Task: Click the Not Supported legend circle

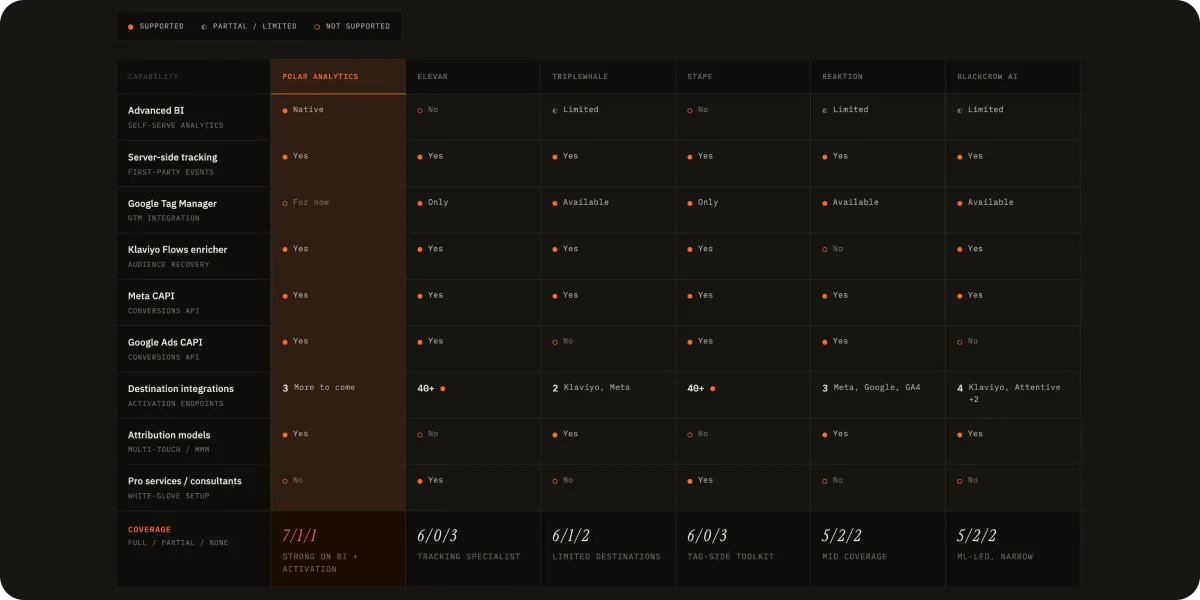Action: (318, 27)
